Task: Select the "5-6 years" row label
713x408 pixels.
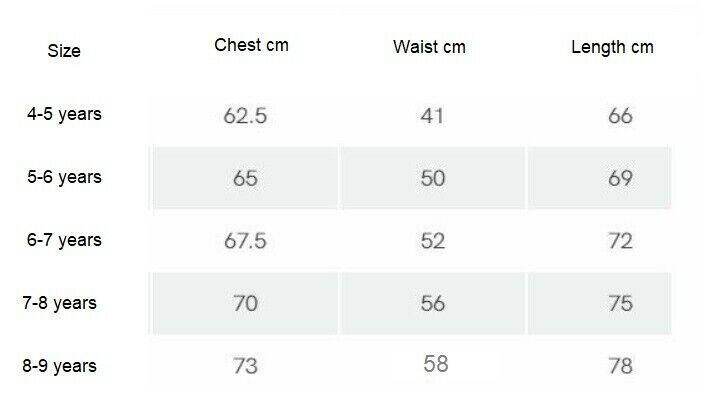Action: coord(64,177)
